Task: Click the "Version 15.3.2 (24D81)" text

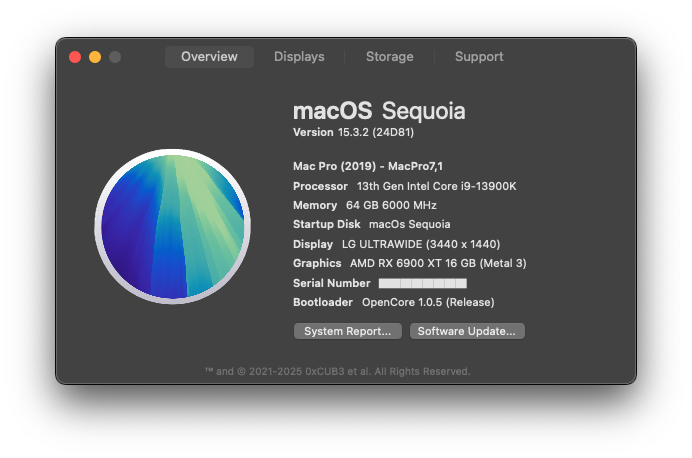Action: 354,132
